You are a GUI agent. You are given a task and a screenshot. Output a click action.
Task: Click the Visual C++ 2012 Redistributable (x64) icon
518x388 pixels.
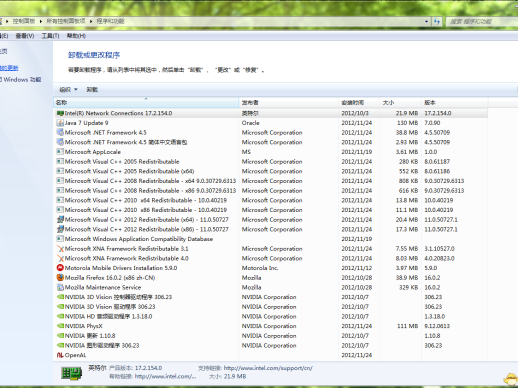(x=60, y=220)
